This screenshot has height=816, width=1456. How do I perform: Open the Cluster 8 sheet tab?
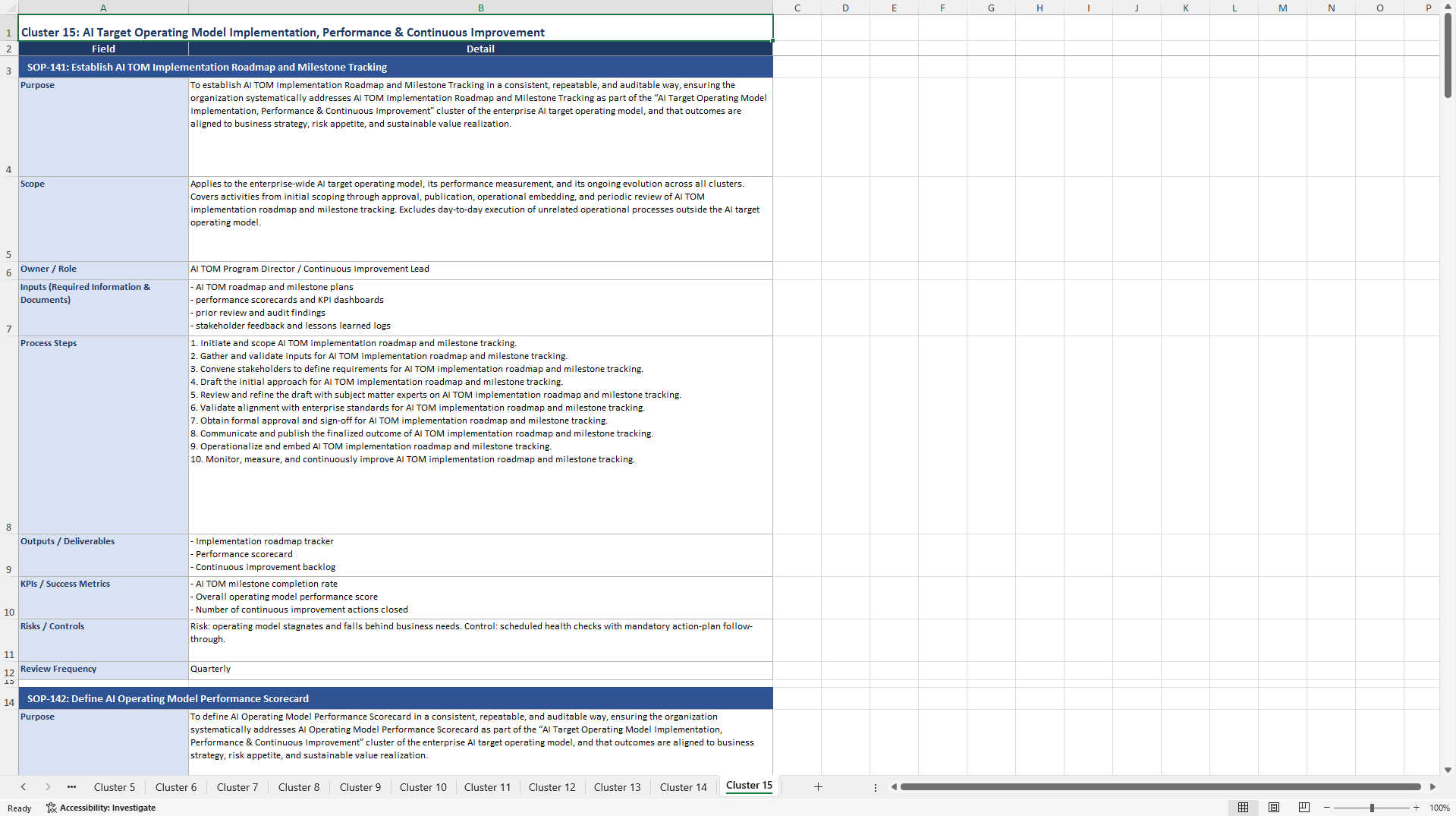click(299, 787)
